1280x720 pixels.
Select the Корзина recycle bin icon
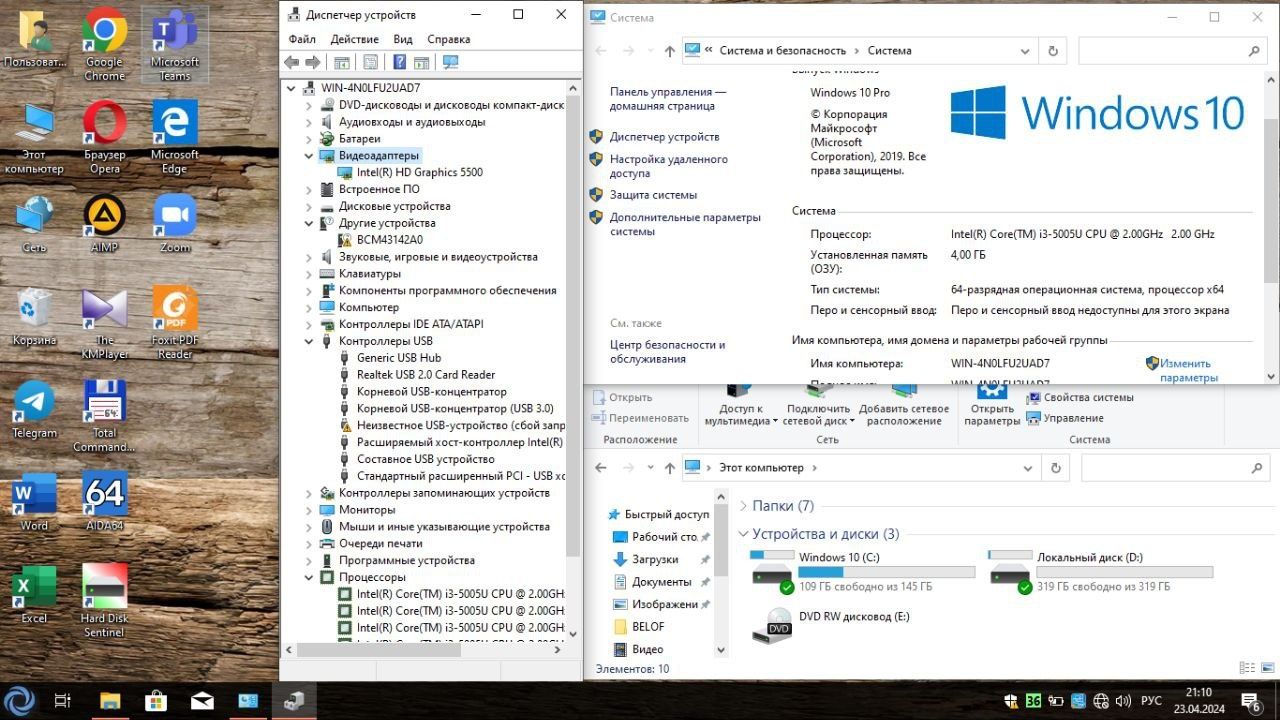pos(34,316)
